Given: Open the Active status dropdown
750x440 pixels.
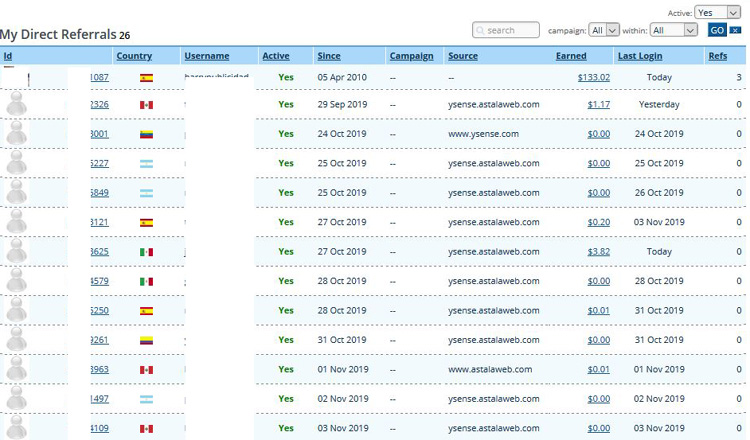Looking at the screenshot, I should [717, 12].
